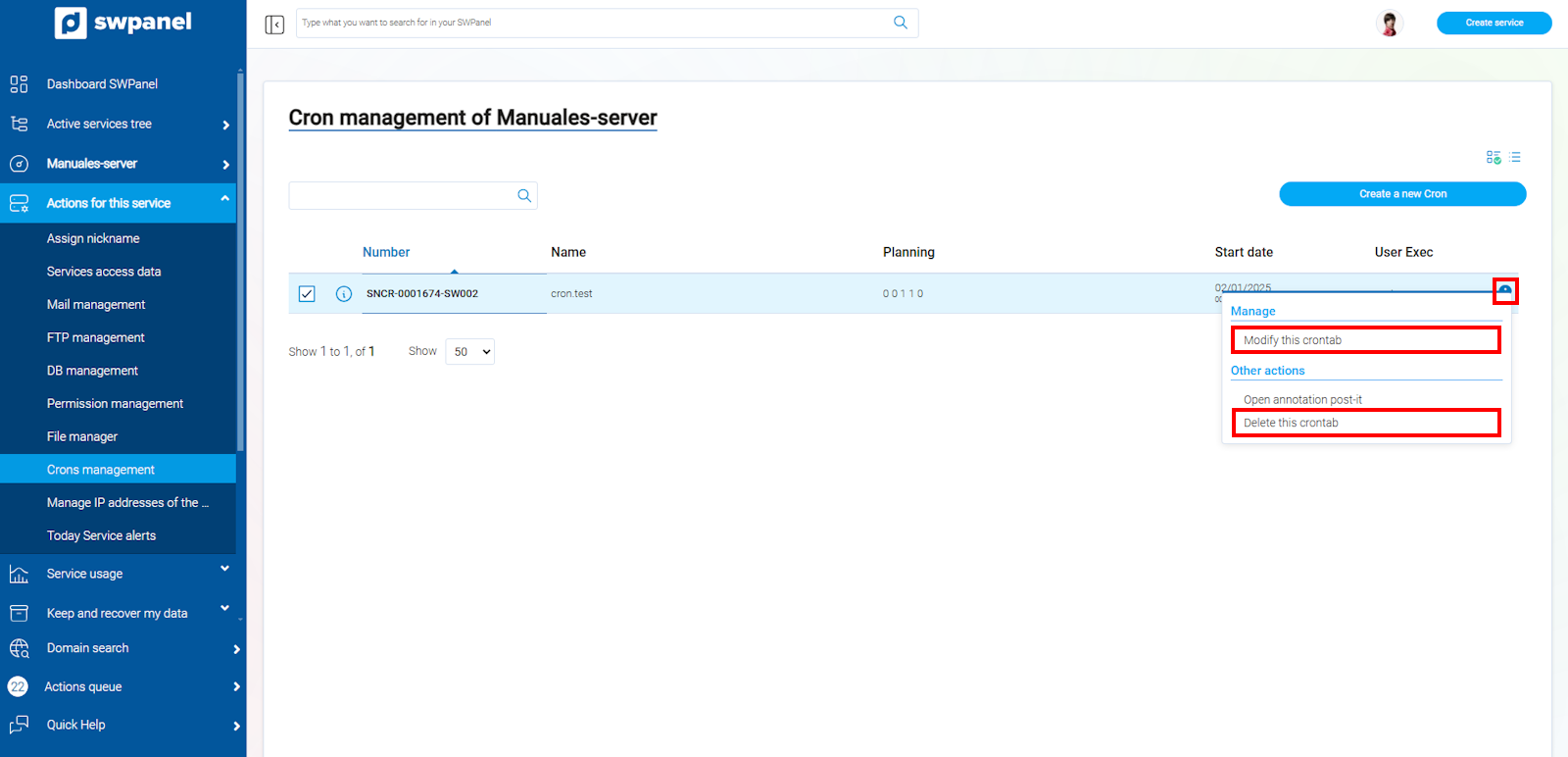The height and width of the screenshot is (757, 1568).
Task: Click the sidebar collapse icon near search
Action: coord(274,24)
